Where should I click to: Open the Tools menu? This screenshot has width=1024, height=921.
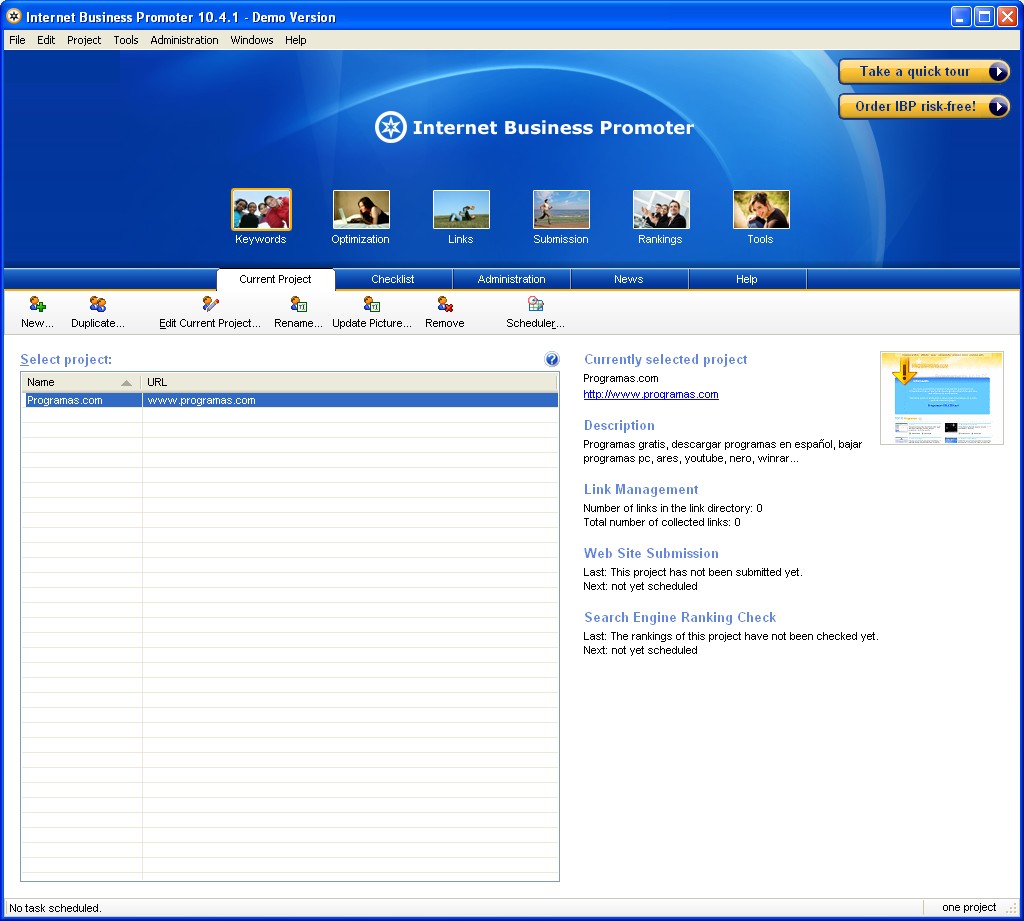click(x=125, y=40)
